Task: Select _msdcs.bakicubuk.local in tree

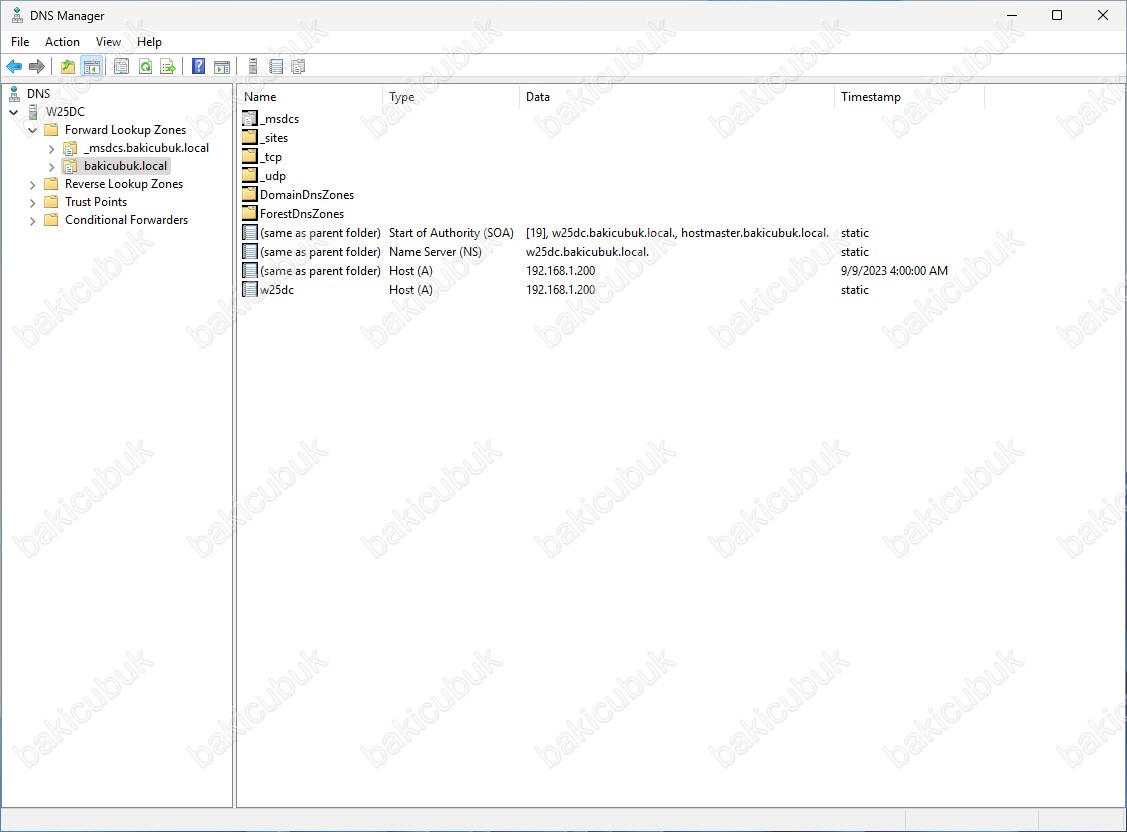Action: click(x=146, y=147)
